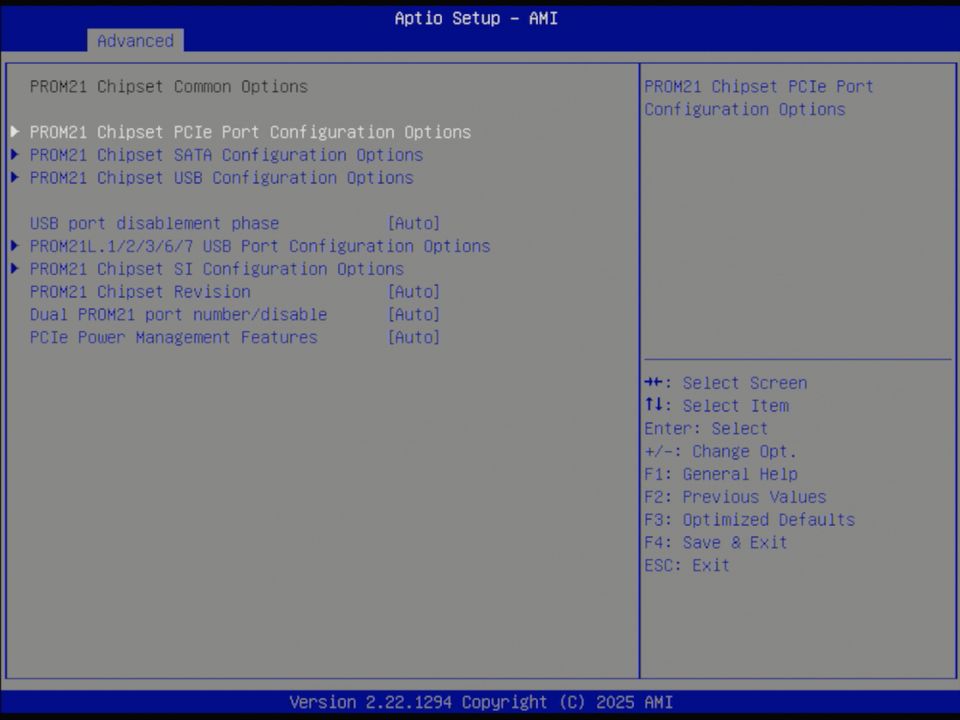The image size is (960, 720).
Task: Click the arrow beside USB Configuration Options
Action: (x=14, y=177)
